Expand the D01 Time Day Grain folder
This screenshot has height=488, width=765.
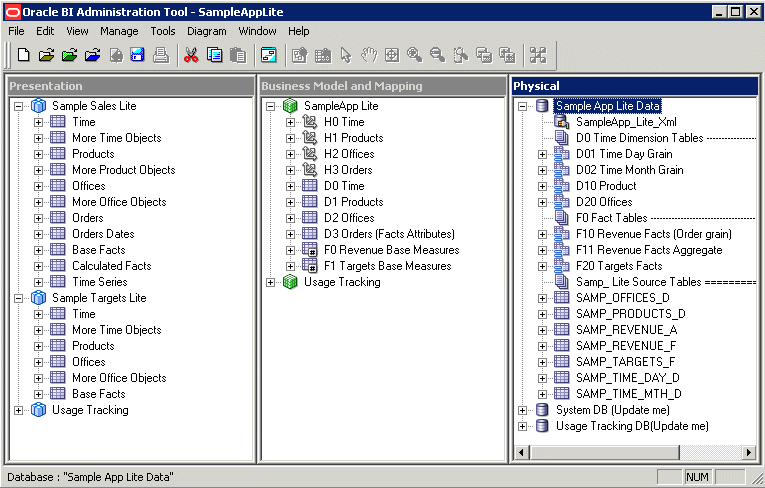(x=542, y=154)
